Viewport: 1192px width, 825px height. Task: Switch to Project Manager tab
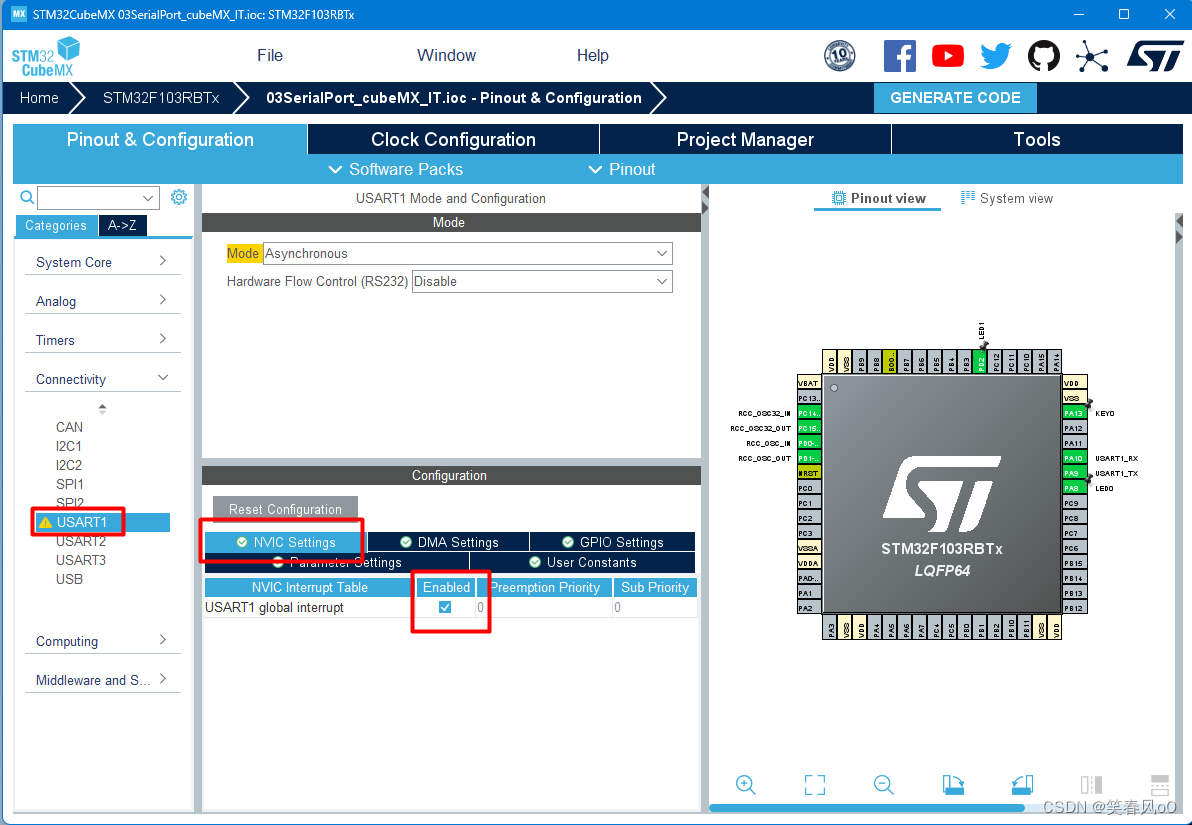[x=745, y=140]
